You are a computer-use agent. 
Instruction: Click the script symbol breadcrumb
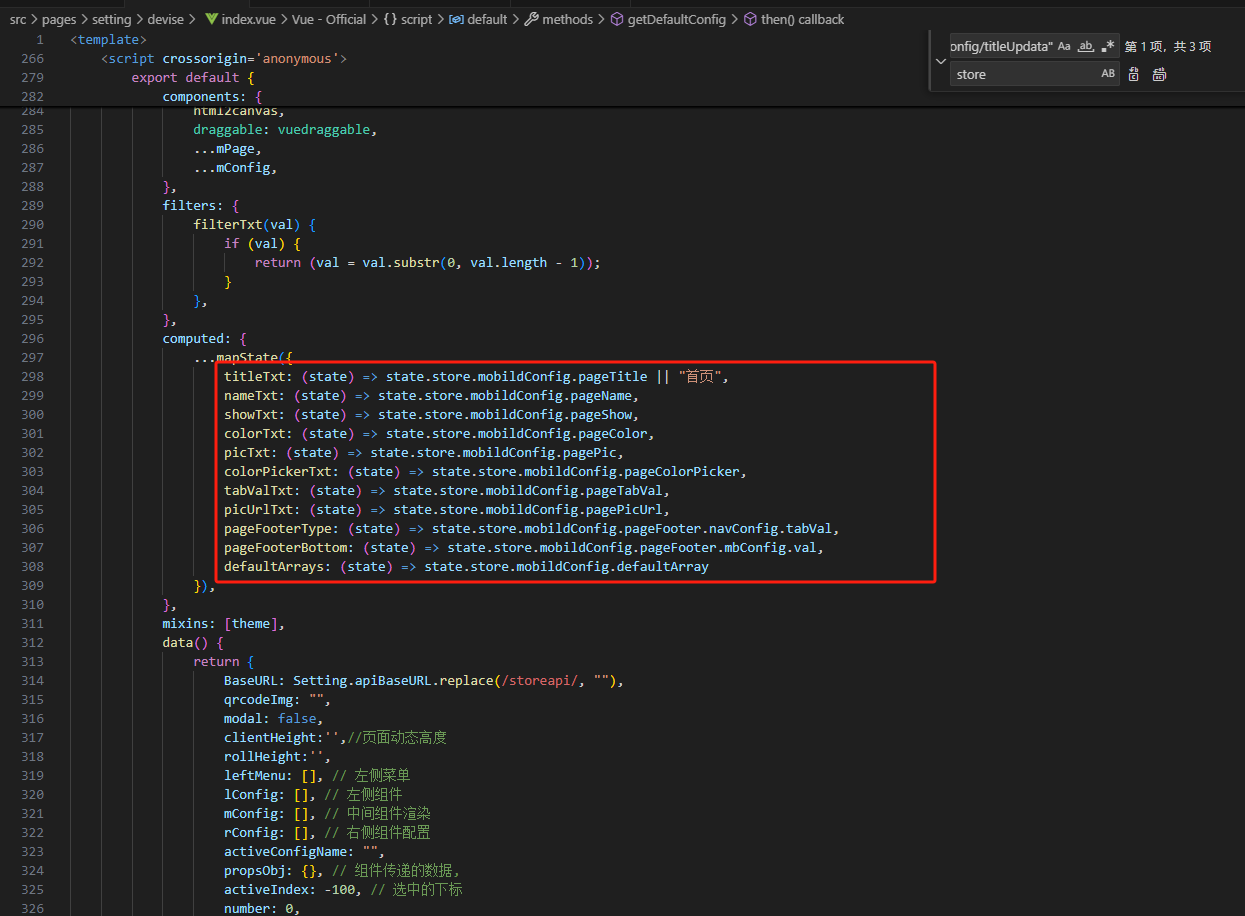click(408, 19)
